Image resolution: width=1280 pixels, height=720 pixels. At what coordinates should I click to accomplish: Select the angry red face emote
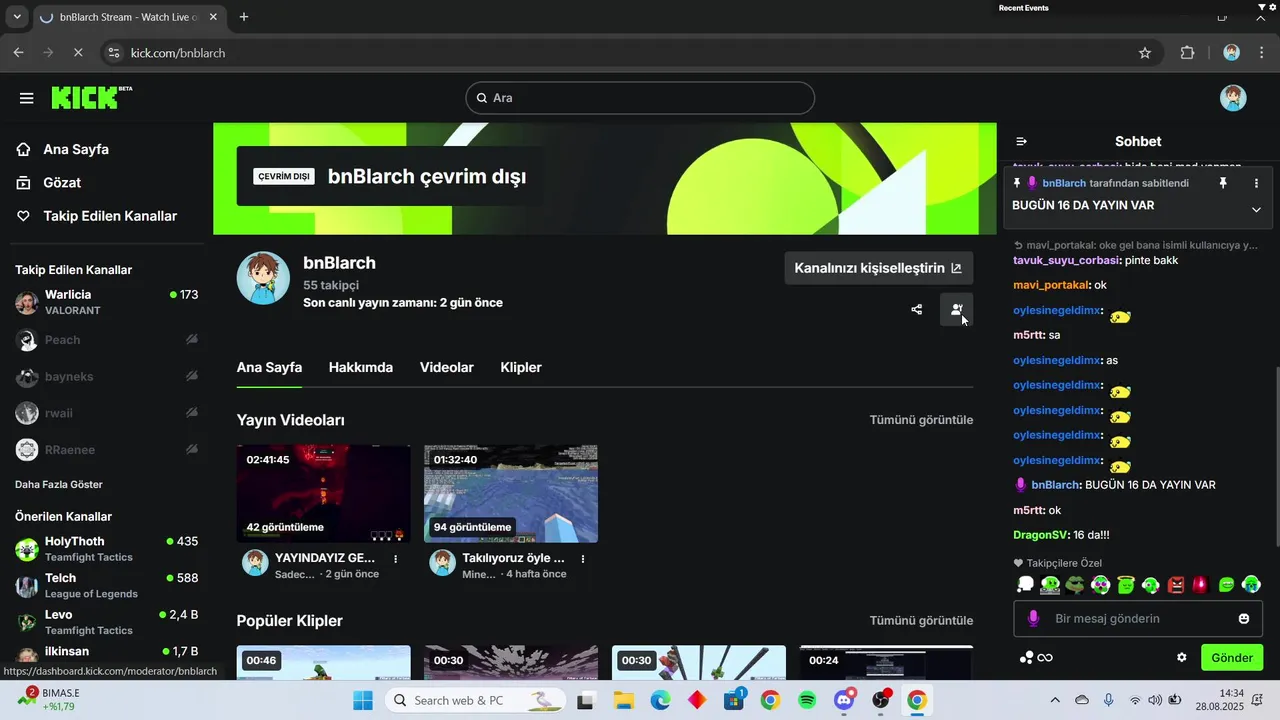tap(1176, 585)
